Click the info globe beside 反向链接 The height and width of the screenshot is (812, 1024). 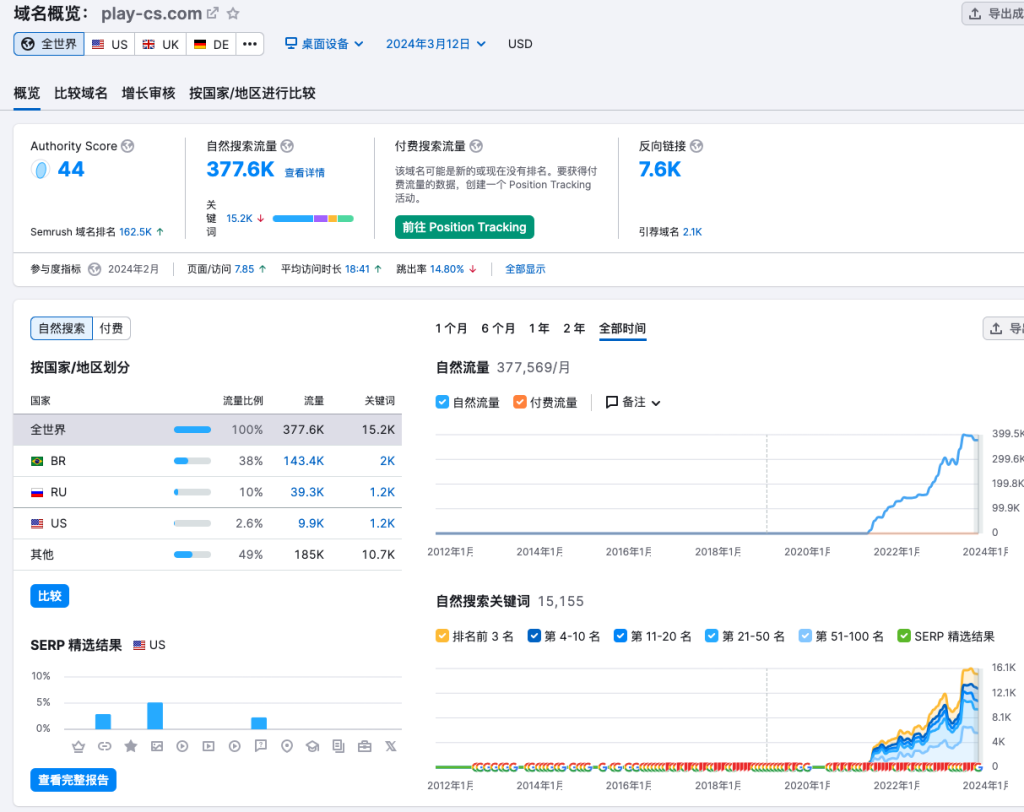[x=697, y=146]
